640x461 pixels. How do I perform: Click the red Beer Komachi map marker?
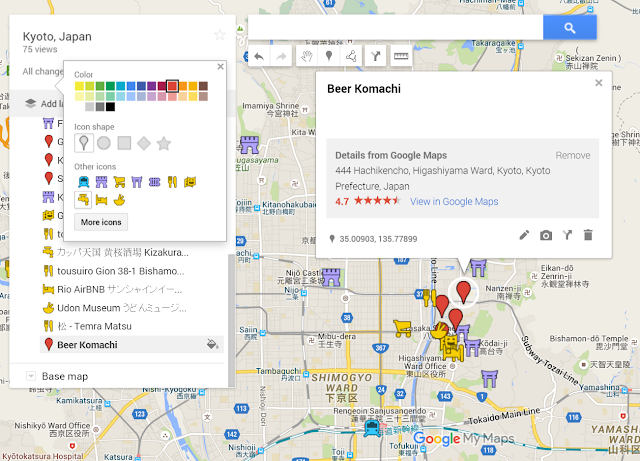point(463,291)
